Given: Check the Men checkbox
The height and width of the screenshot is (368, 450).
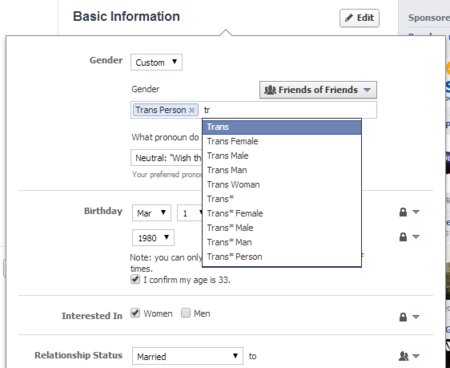Looking at the screenshot, I should (186, 313).
